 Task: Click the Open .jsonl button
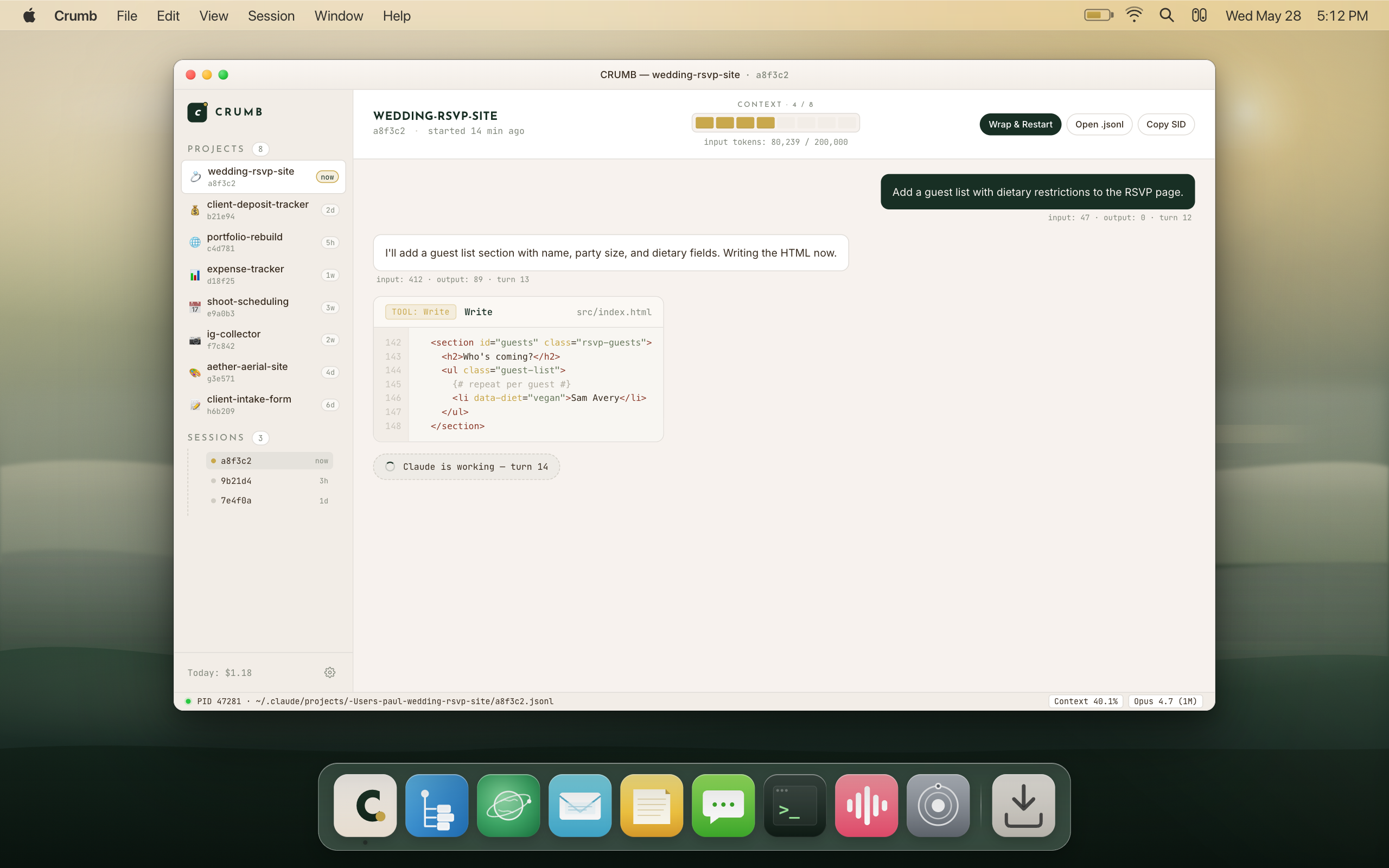[1099, 125]
